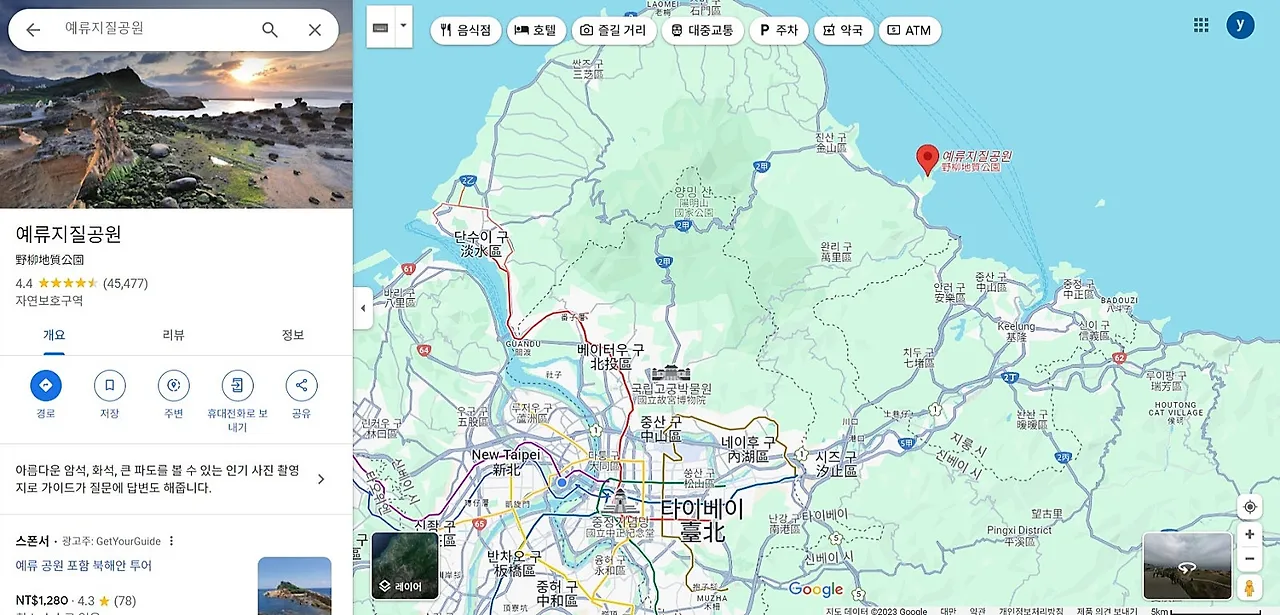
Task: Open the sponsored ad options three-dot menu
Action: (171, 541)
